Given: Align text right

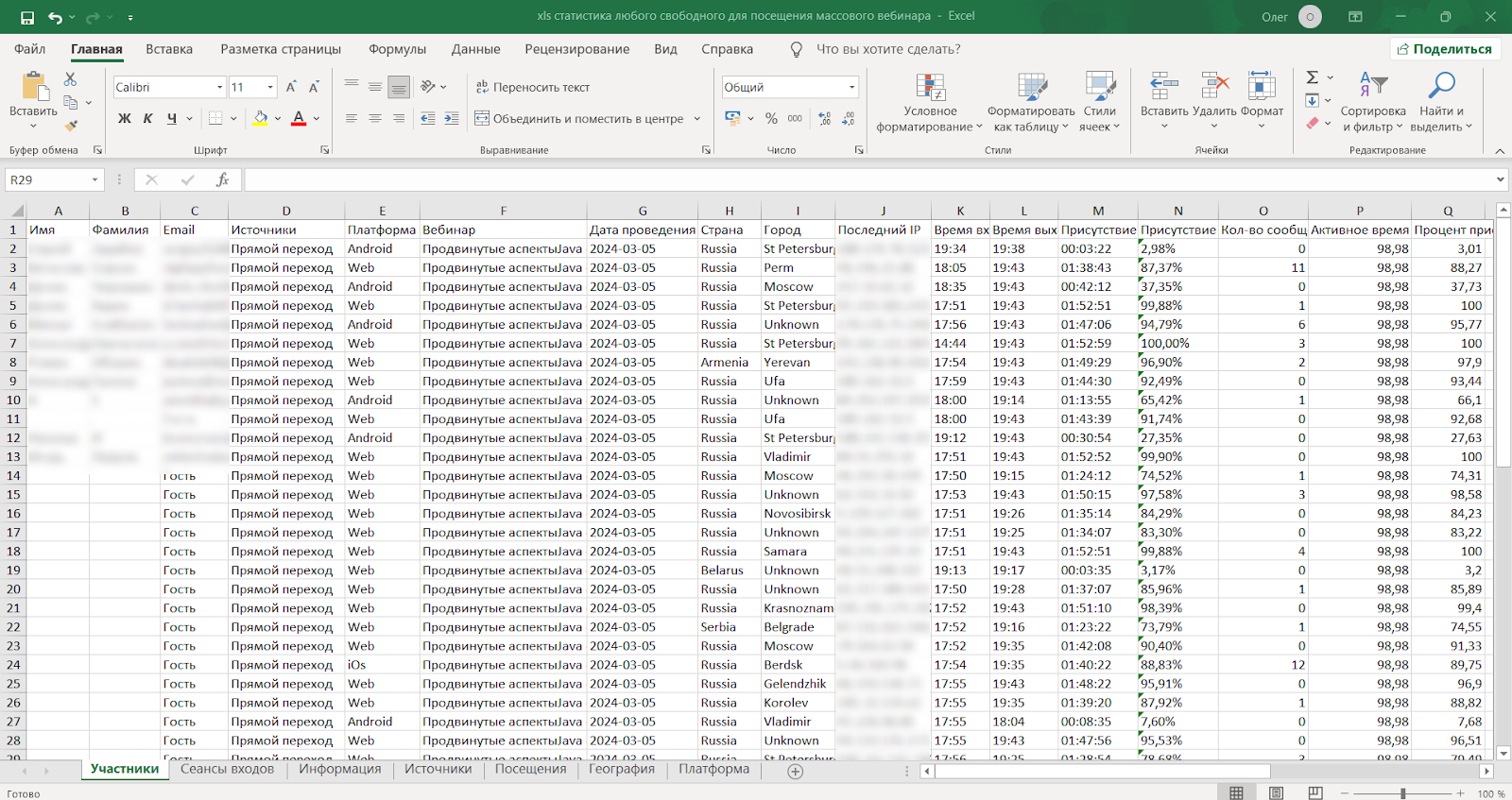Looking at the screenshot, I should pos(399,118).
